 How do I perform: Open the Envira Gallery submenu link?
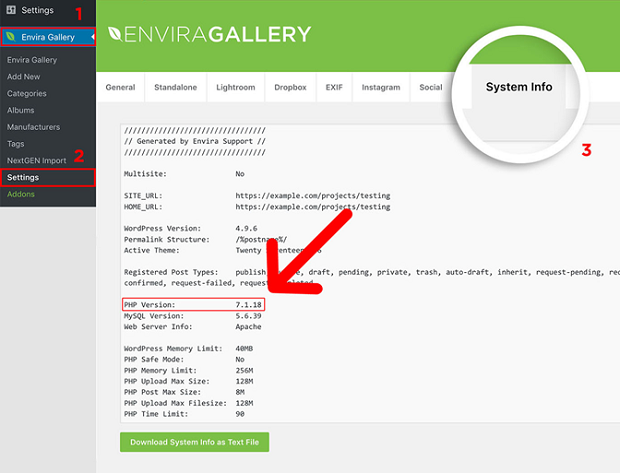(x=32, y=60)
